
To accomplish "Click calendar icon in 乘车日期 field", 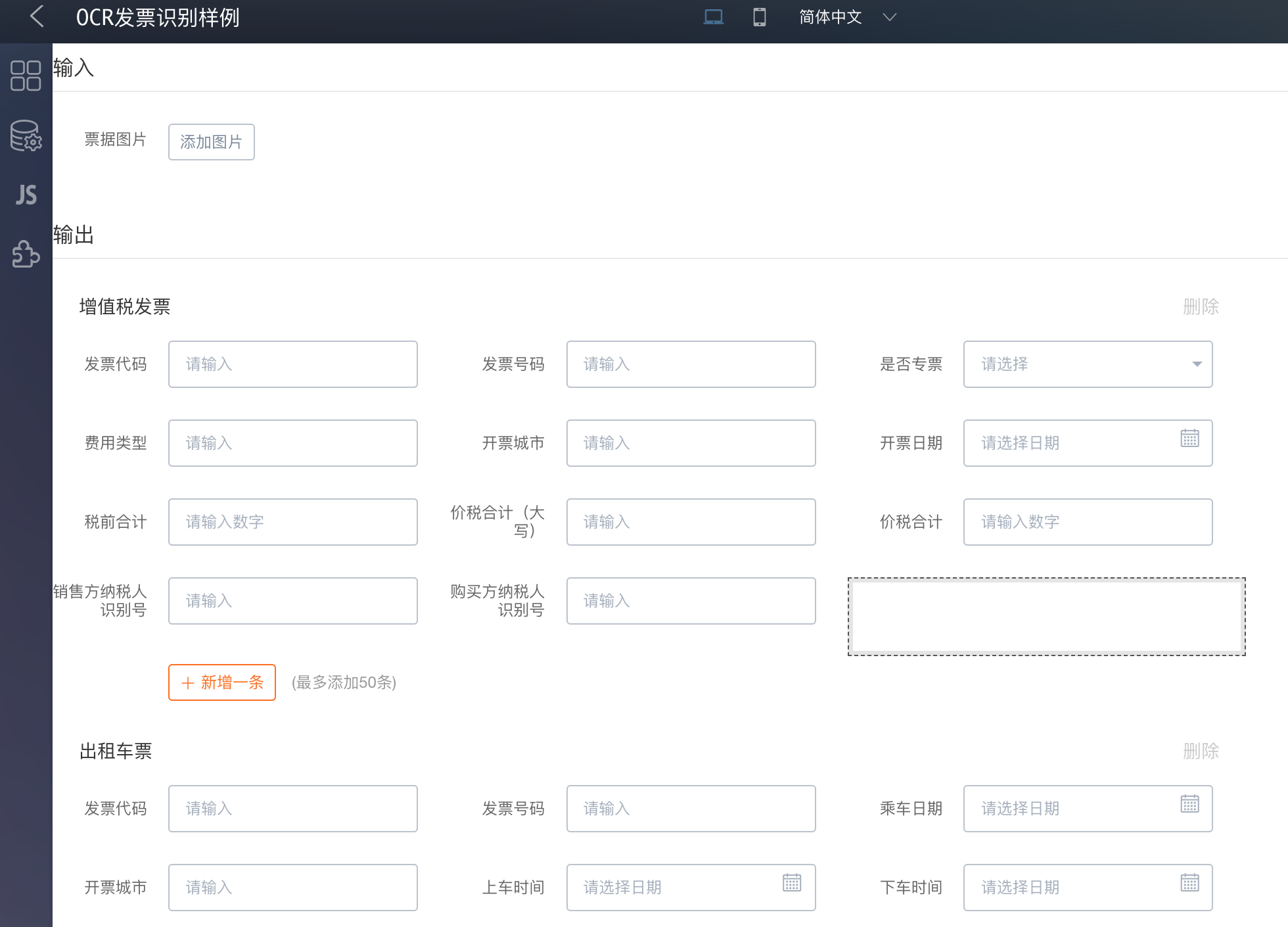I will click(1189, 804).
